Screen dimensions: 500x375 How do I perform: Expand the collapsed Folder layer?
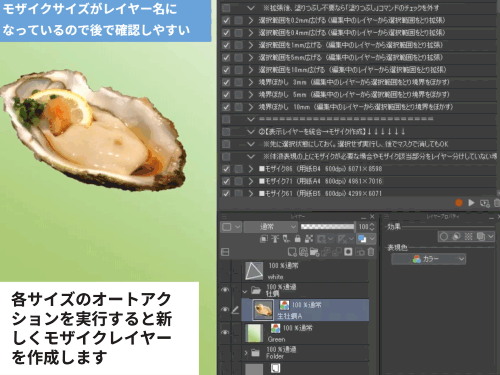246,353
